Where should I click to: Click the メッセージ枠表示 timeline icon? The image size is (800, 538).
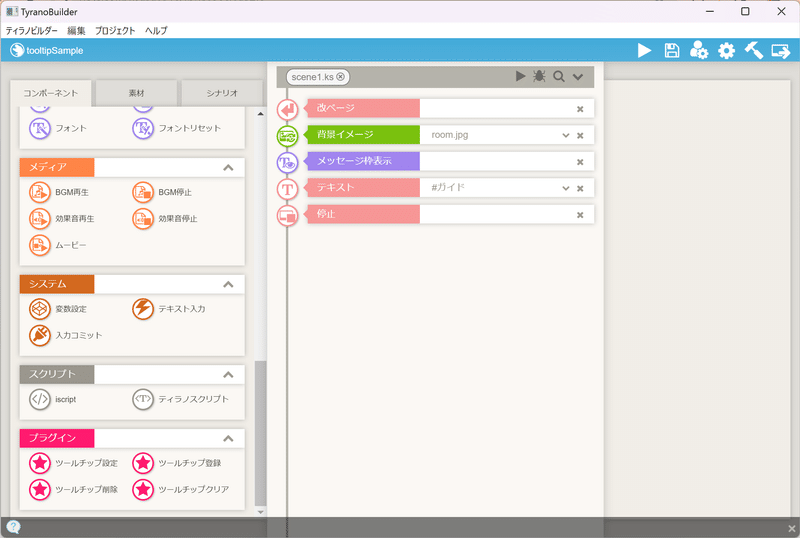point(287,162)
